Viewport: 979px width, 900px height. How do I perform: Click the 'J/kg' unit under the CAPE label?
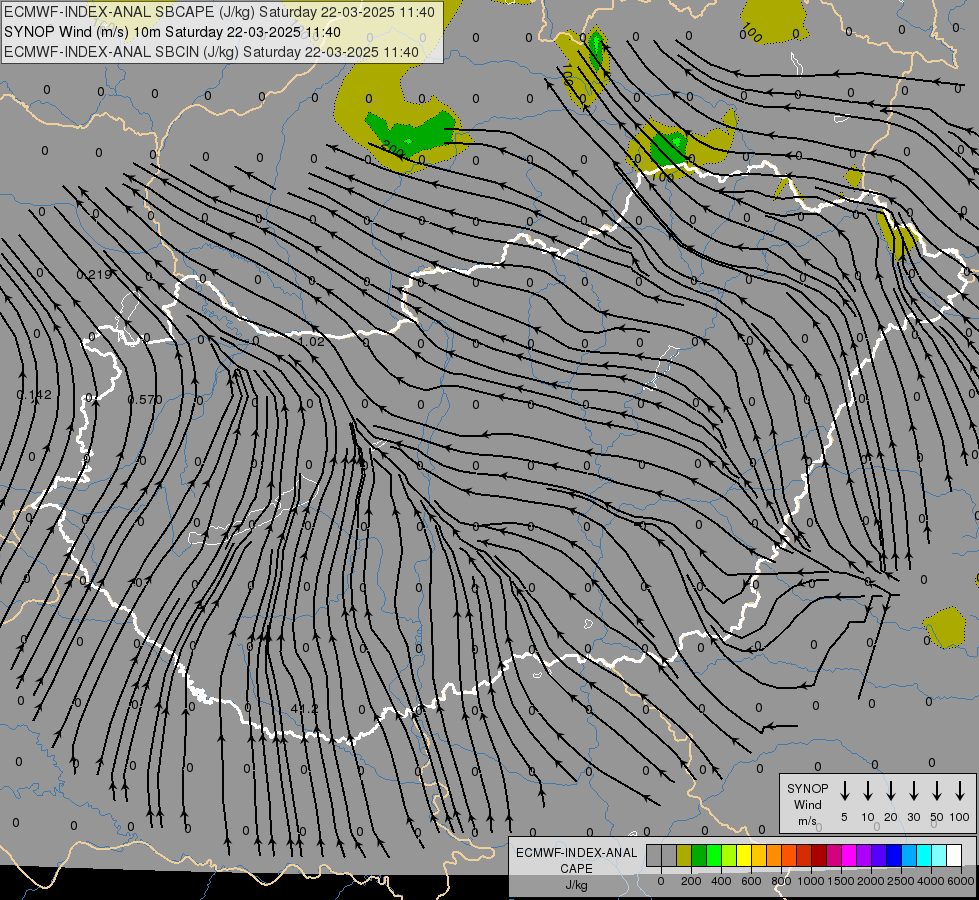click(x=576, y=885)
